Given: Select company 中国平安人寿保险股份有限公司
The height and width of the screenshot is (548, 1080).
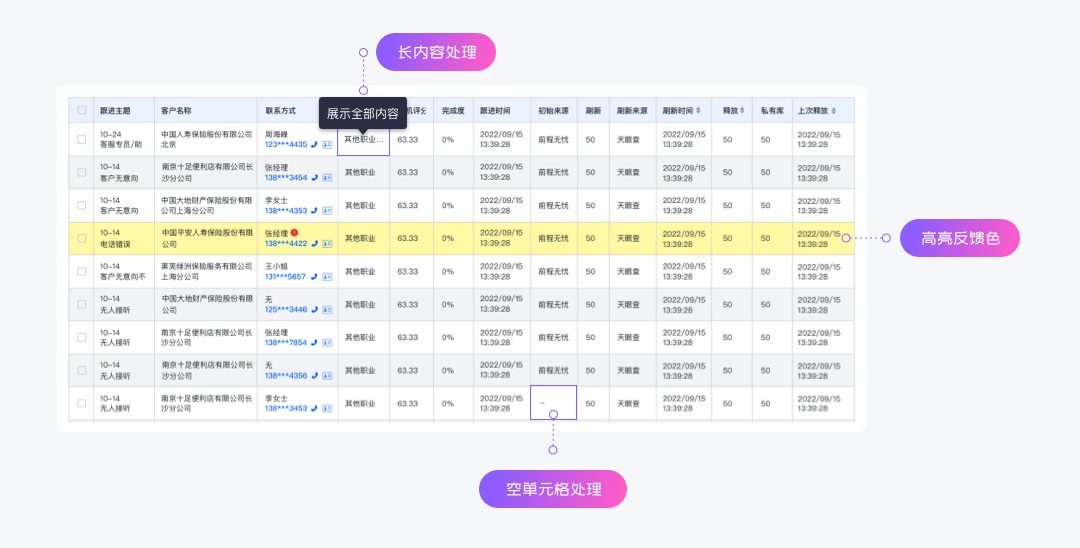Looking at the screenshot, I should [x=207, y=238].
